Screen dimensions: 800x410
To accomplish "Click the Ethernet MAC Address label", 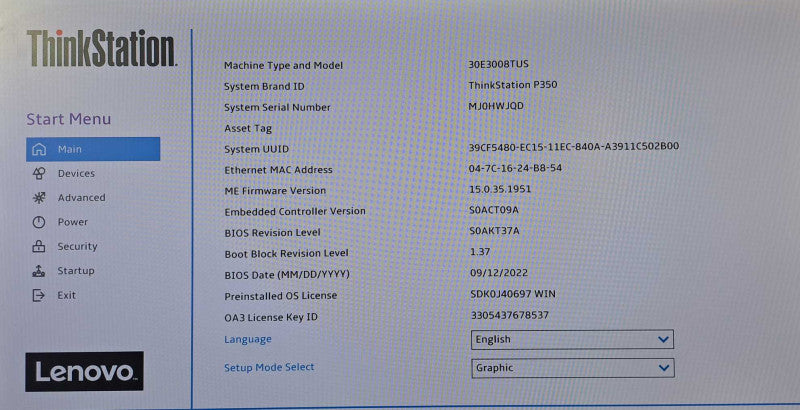I will (x=278, y=170).
